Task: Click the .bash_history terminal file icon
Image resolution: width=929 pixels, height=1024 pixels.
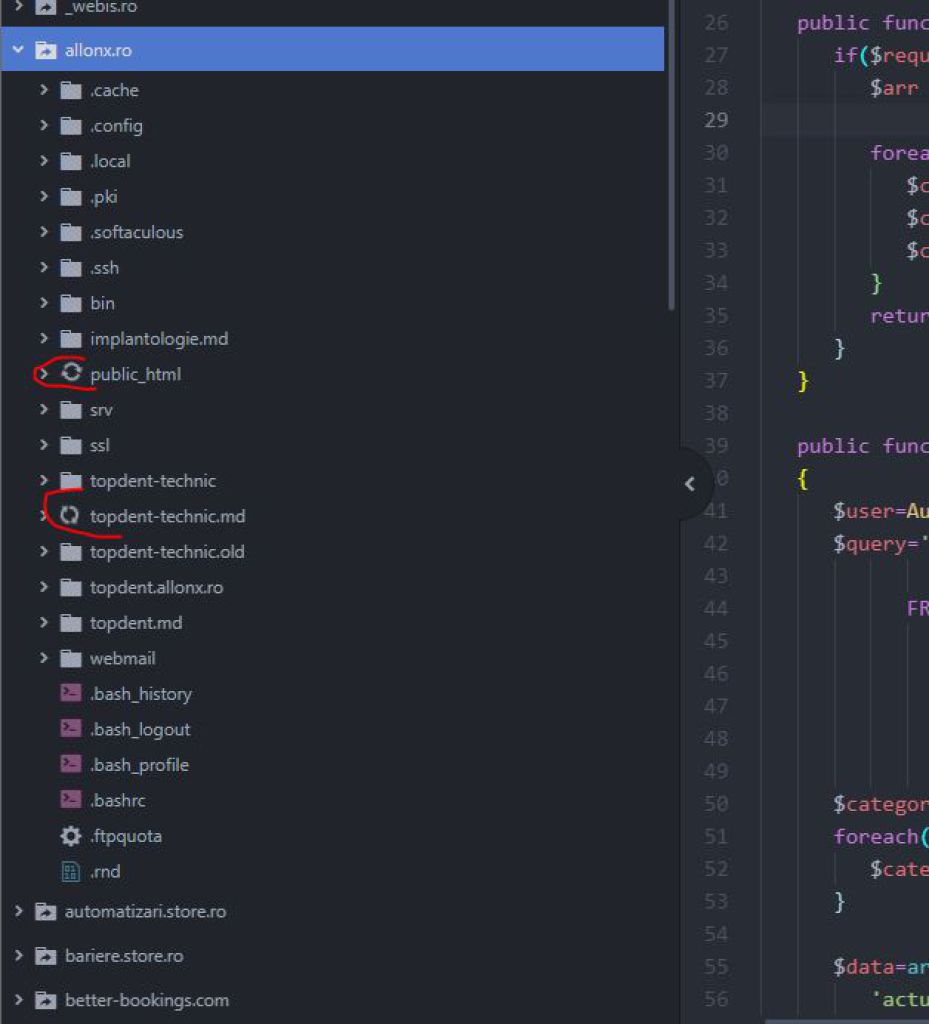Action: tap(71, 692)
